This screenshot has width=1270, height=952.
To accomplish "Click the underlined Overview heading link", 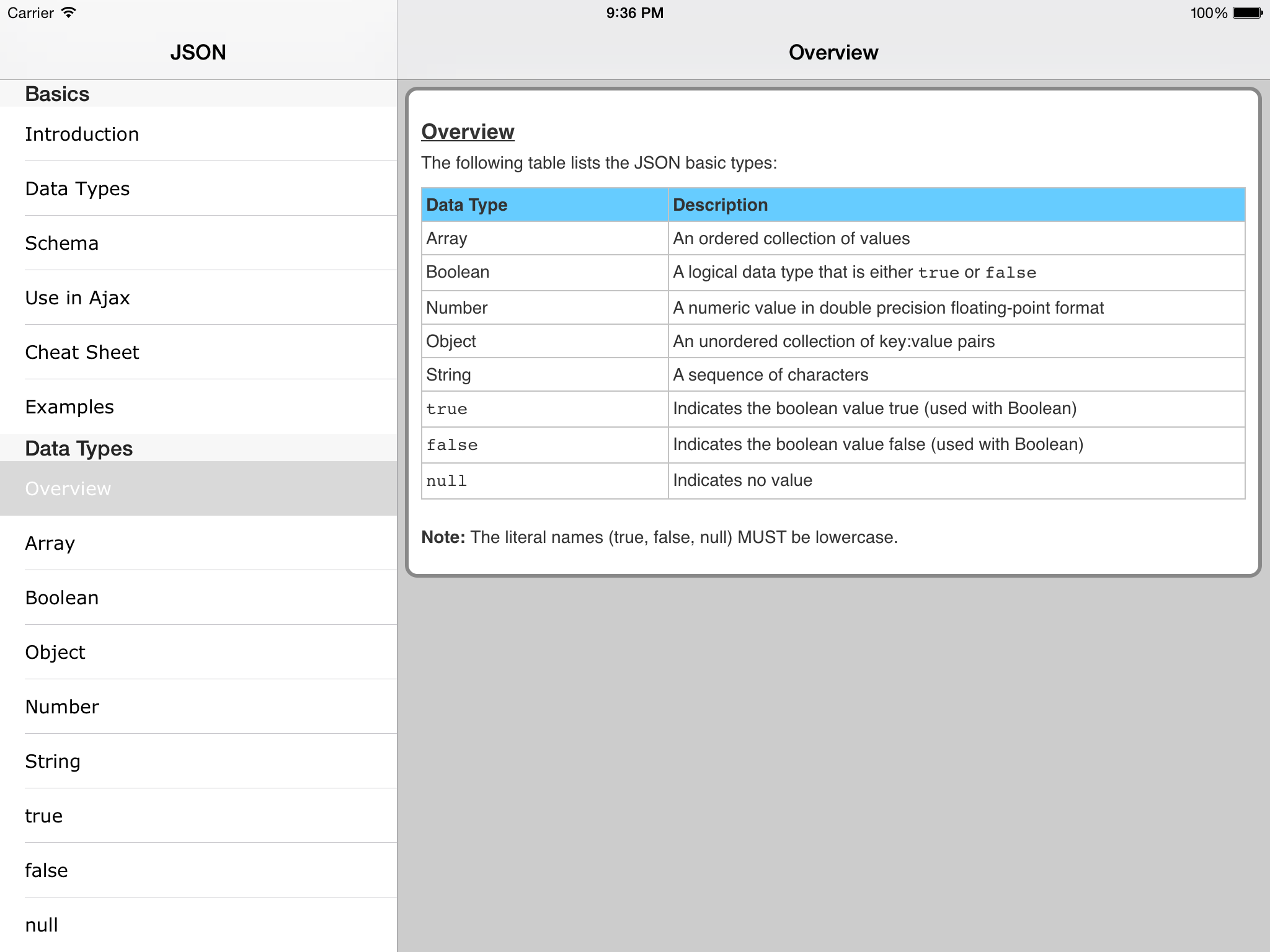I will click(x=468, y=132).
